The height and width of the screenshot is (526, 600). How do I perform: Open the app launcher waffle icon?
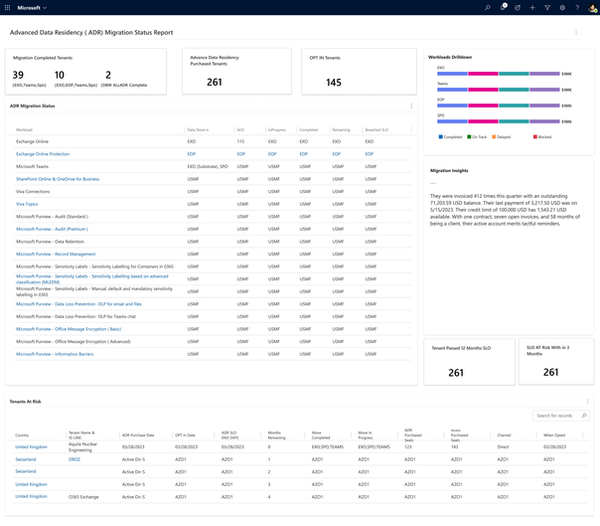click(7, 8)
